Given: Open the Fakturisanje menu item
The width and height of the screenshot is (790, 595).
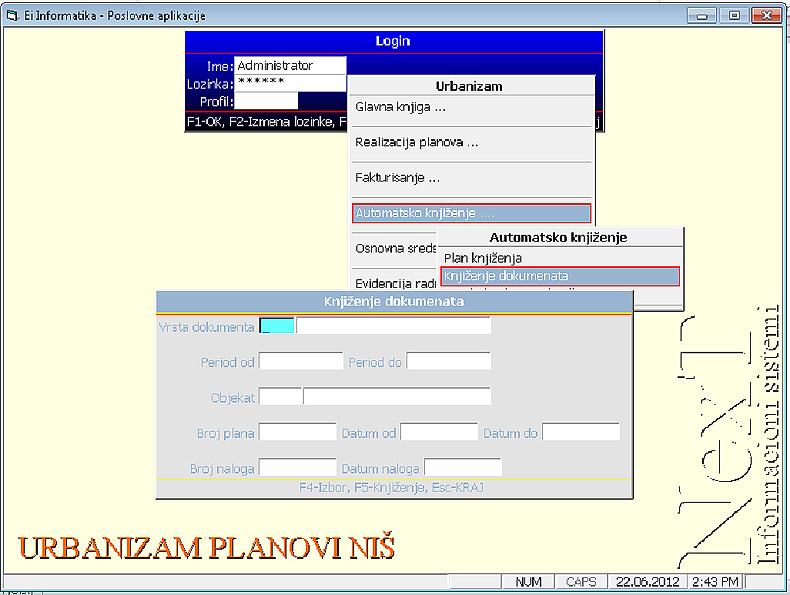Looking at the screenshot, I should (x=397, y=178).
